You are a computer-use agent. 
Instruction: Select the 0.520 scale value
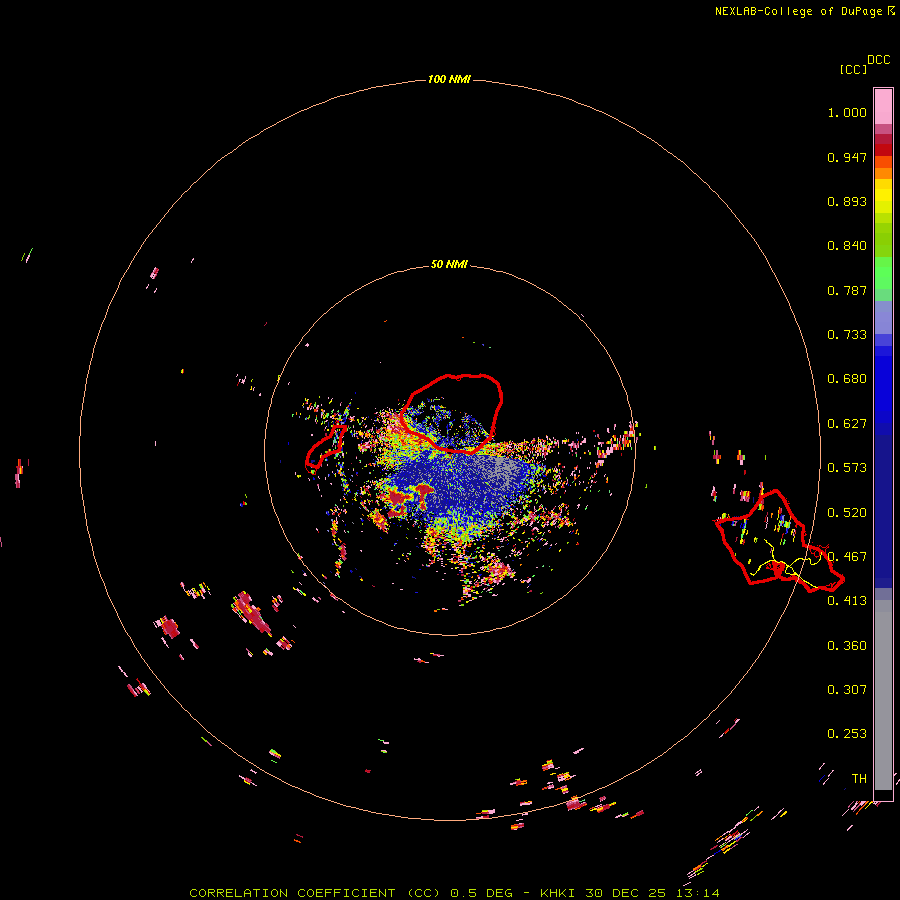[x=847, y=513]
